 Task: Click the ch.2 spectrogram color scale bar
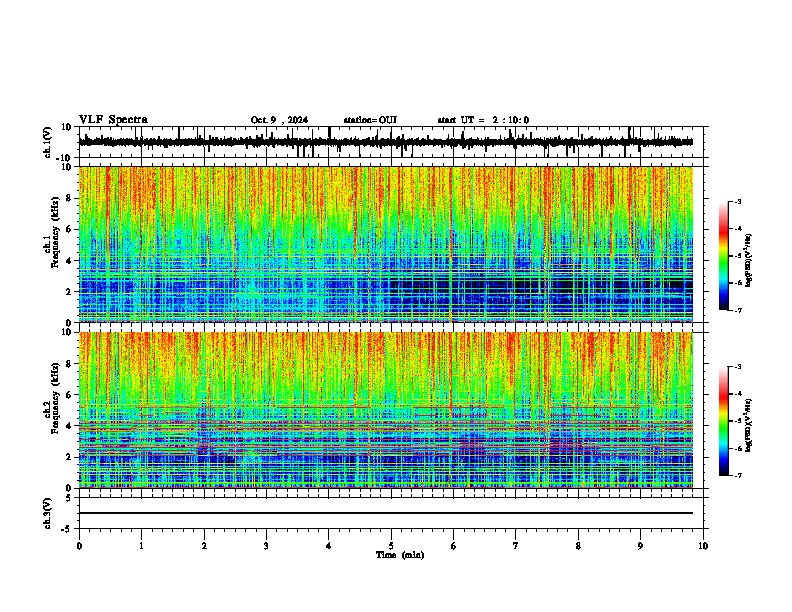723,421
